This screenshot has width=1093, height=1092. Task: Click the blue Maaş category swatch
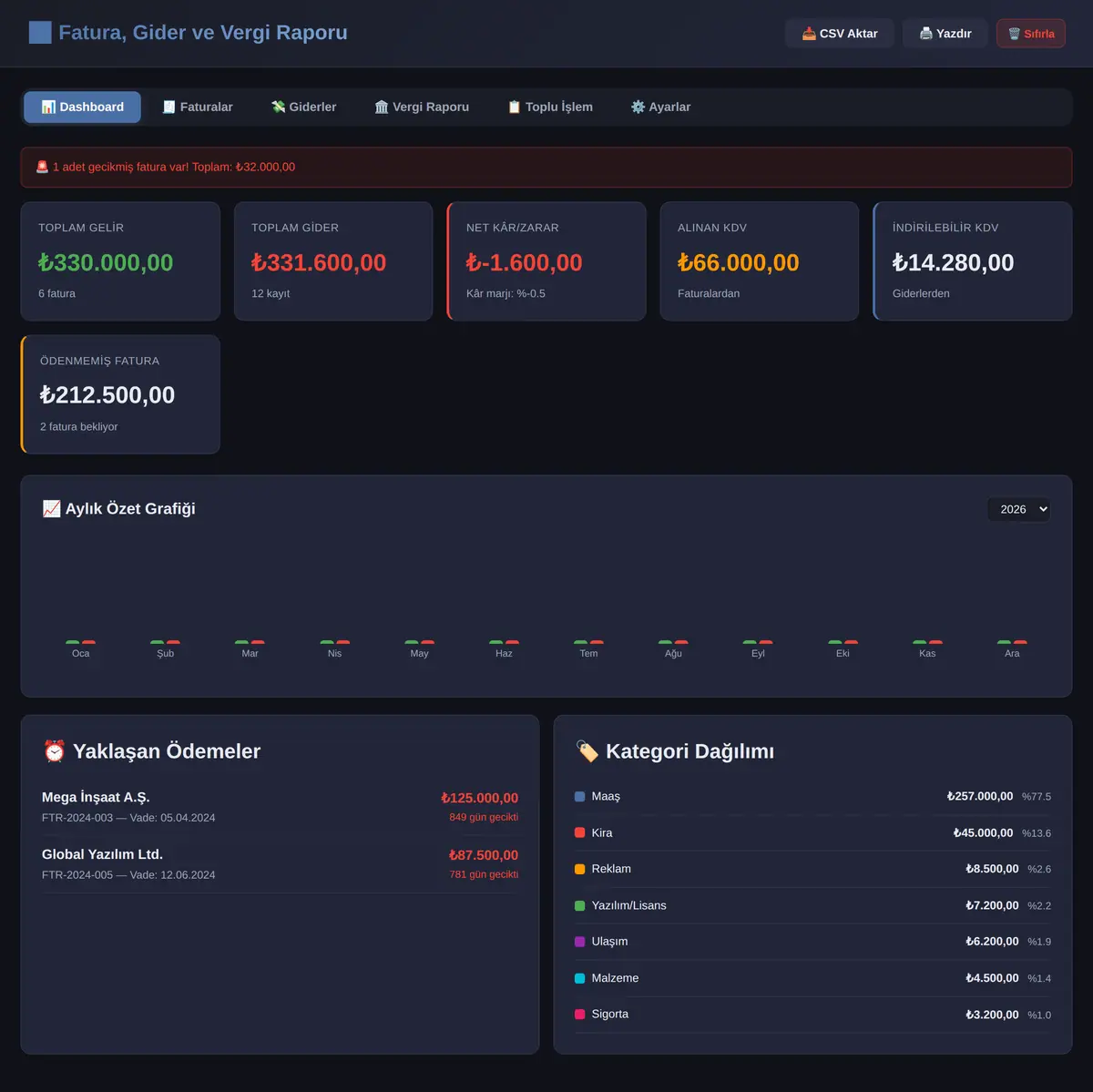[x=580, y=796]
